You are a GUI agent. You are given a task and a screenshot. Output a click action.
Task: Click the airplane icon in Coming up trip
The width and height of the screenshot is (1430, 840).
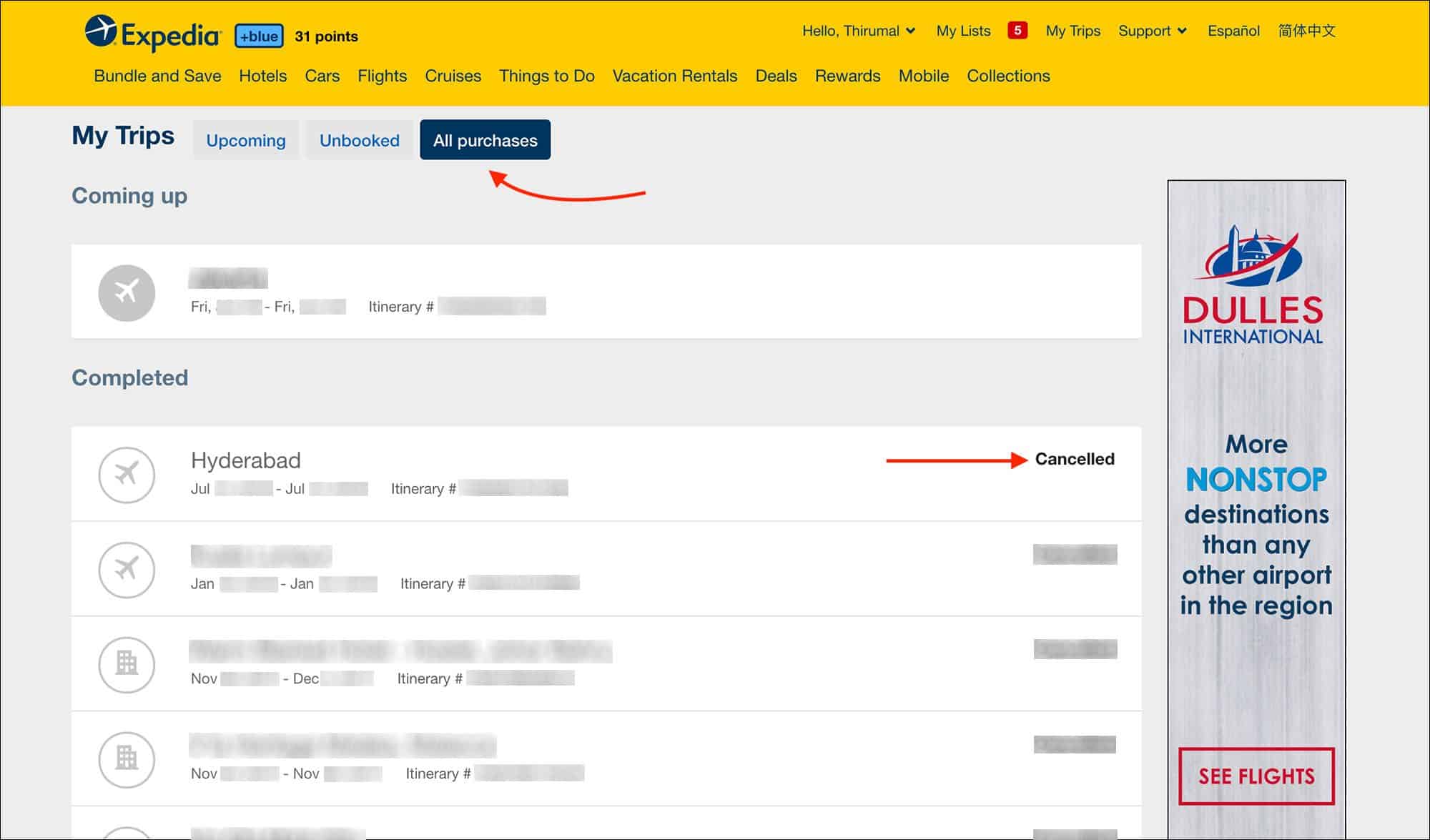(127, 292)
